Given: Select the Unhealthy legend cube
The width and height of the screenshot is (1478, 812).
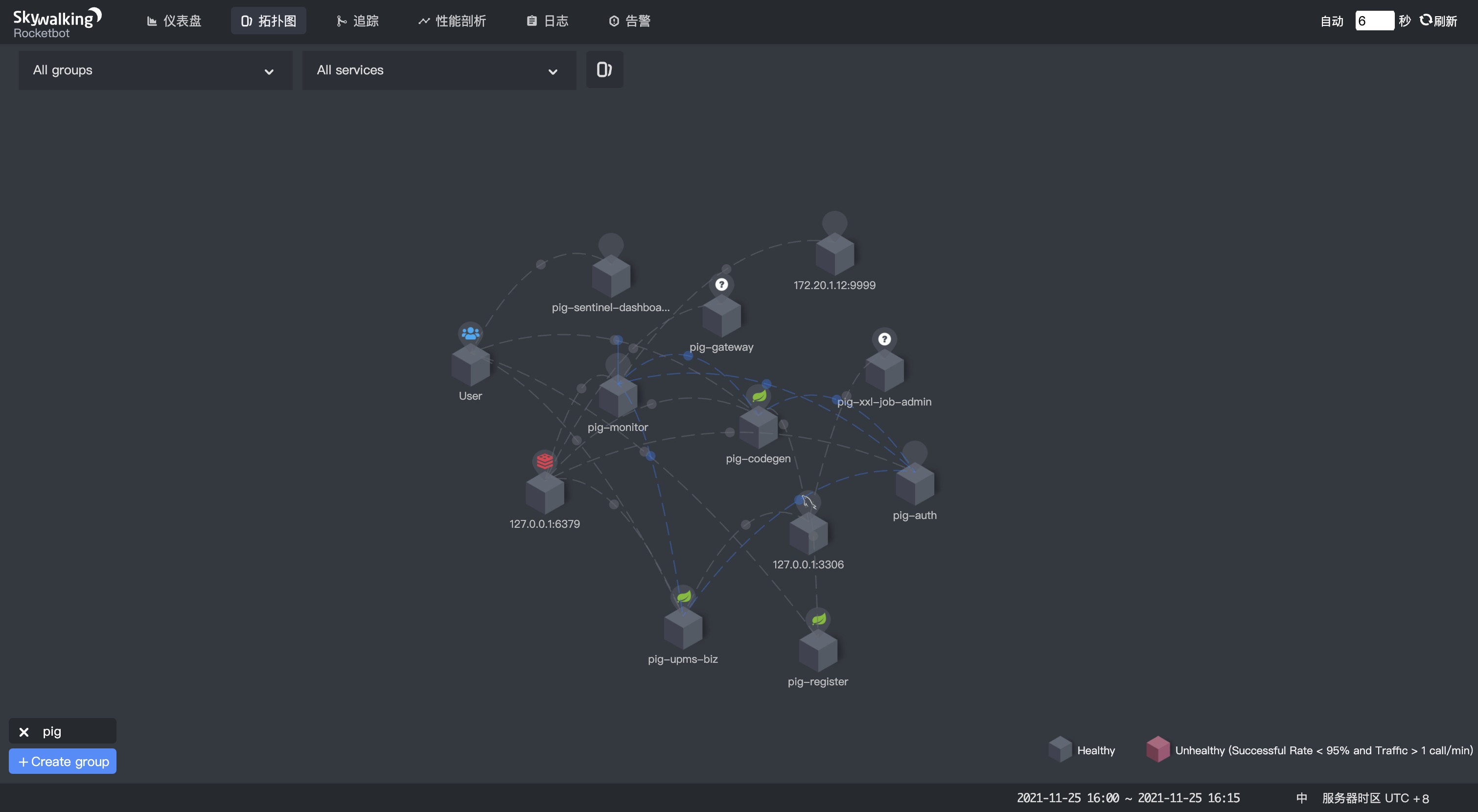Looking at the screenshot, I should [x=1158, y=749].
